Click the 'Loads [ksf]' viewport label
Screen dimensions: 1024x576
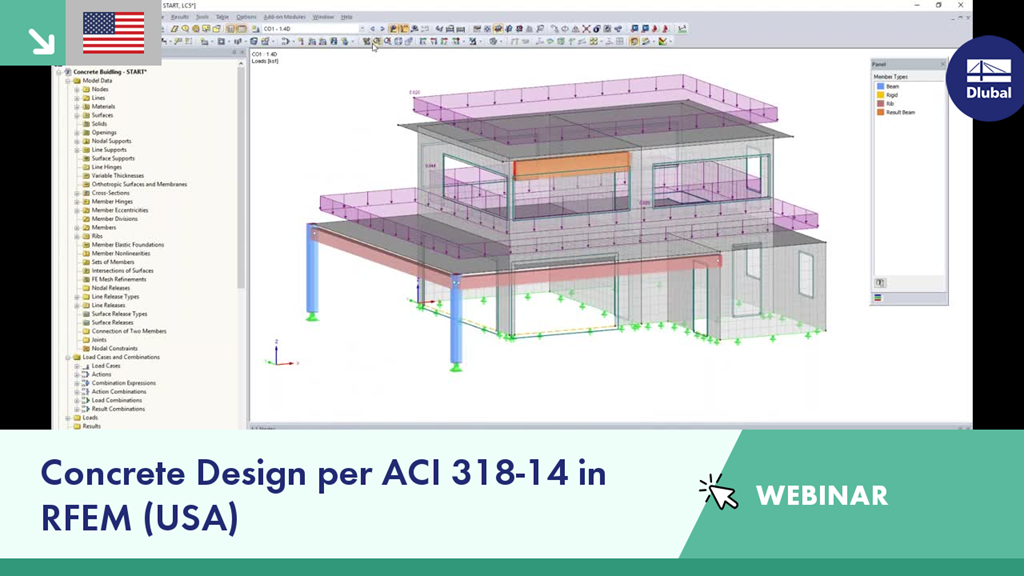point(265,61)
